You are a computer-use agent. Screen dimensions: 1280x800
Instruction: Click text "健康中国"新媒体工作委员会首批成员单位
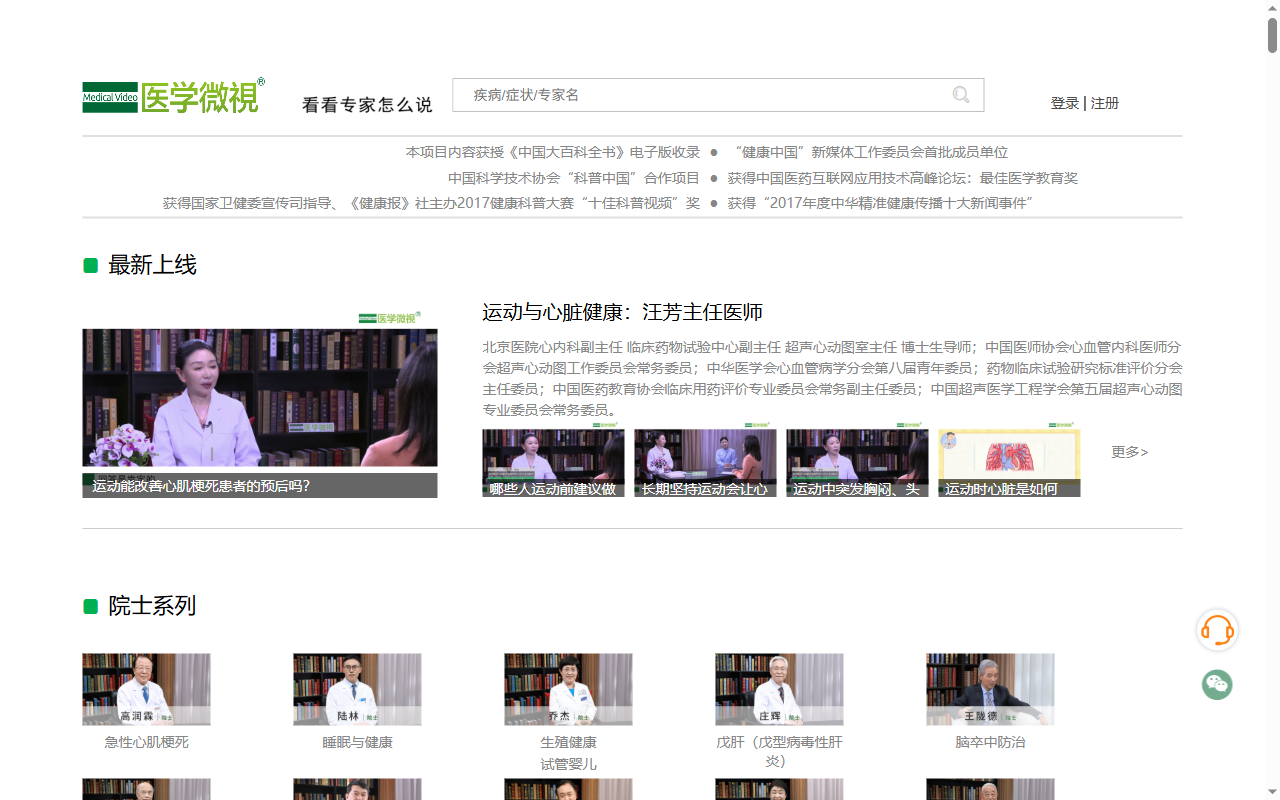870,152
